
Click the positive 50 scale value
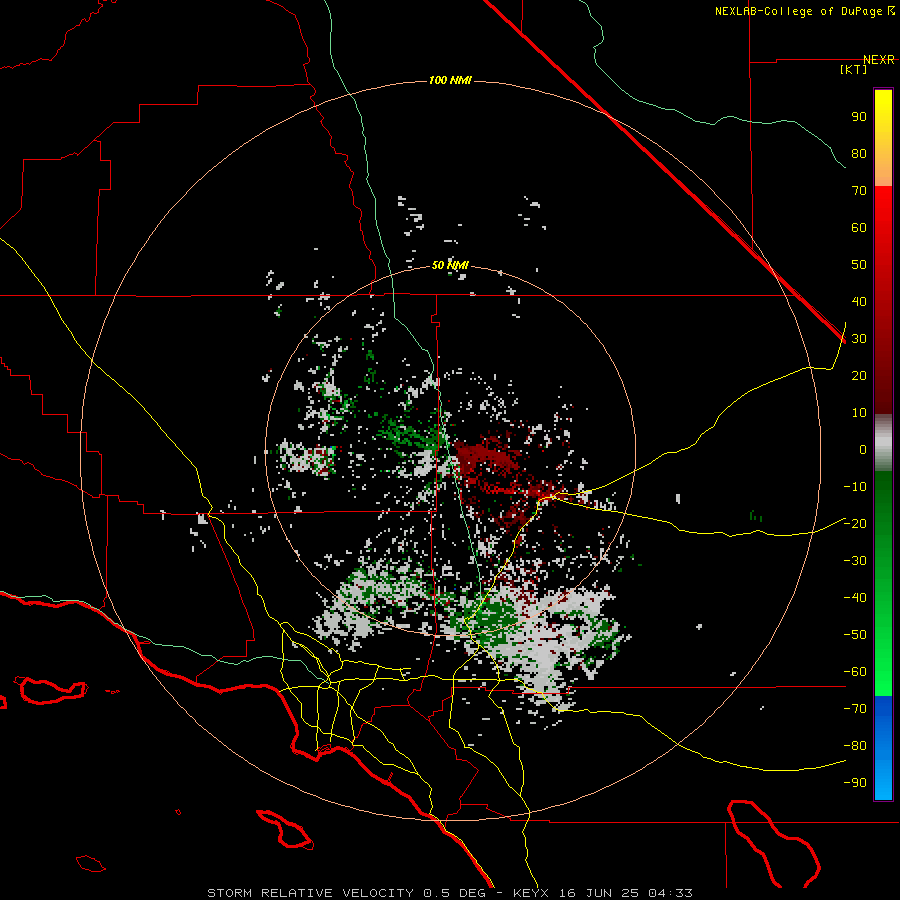pyautogui.click(x=859, y=265)
